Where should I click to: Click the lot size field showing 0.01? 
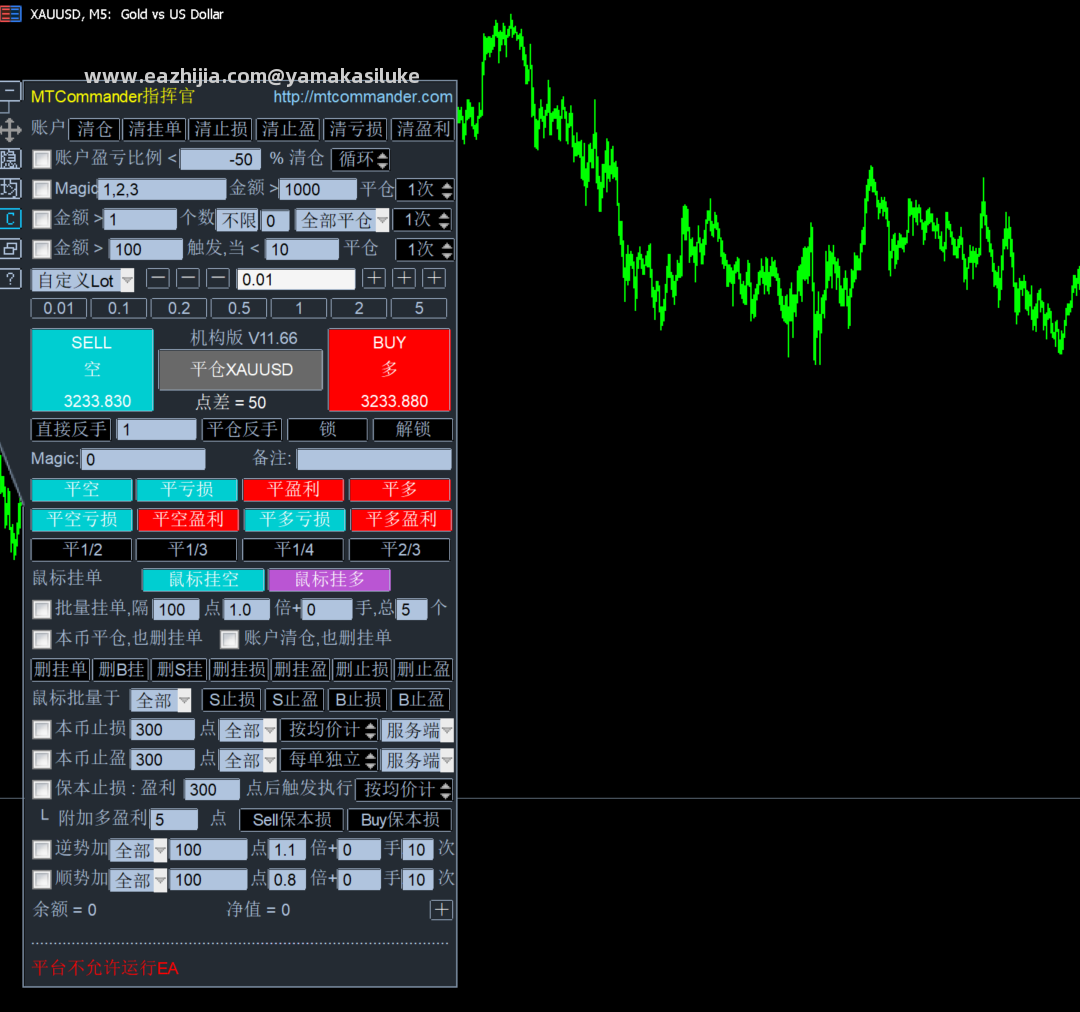point(296,280)
